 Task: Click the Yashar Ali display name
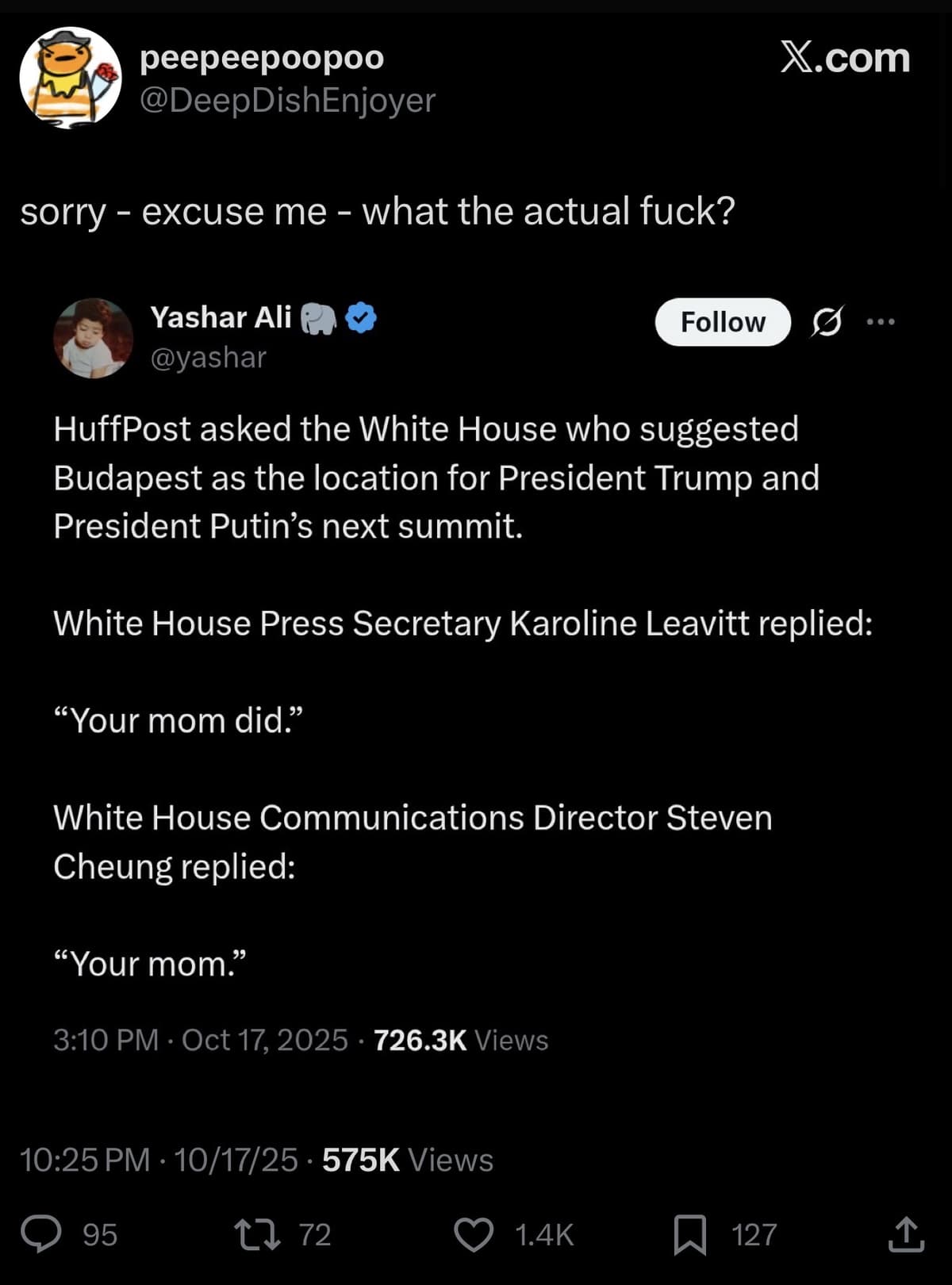[x=221, y=317]
